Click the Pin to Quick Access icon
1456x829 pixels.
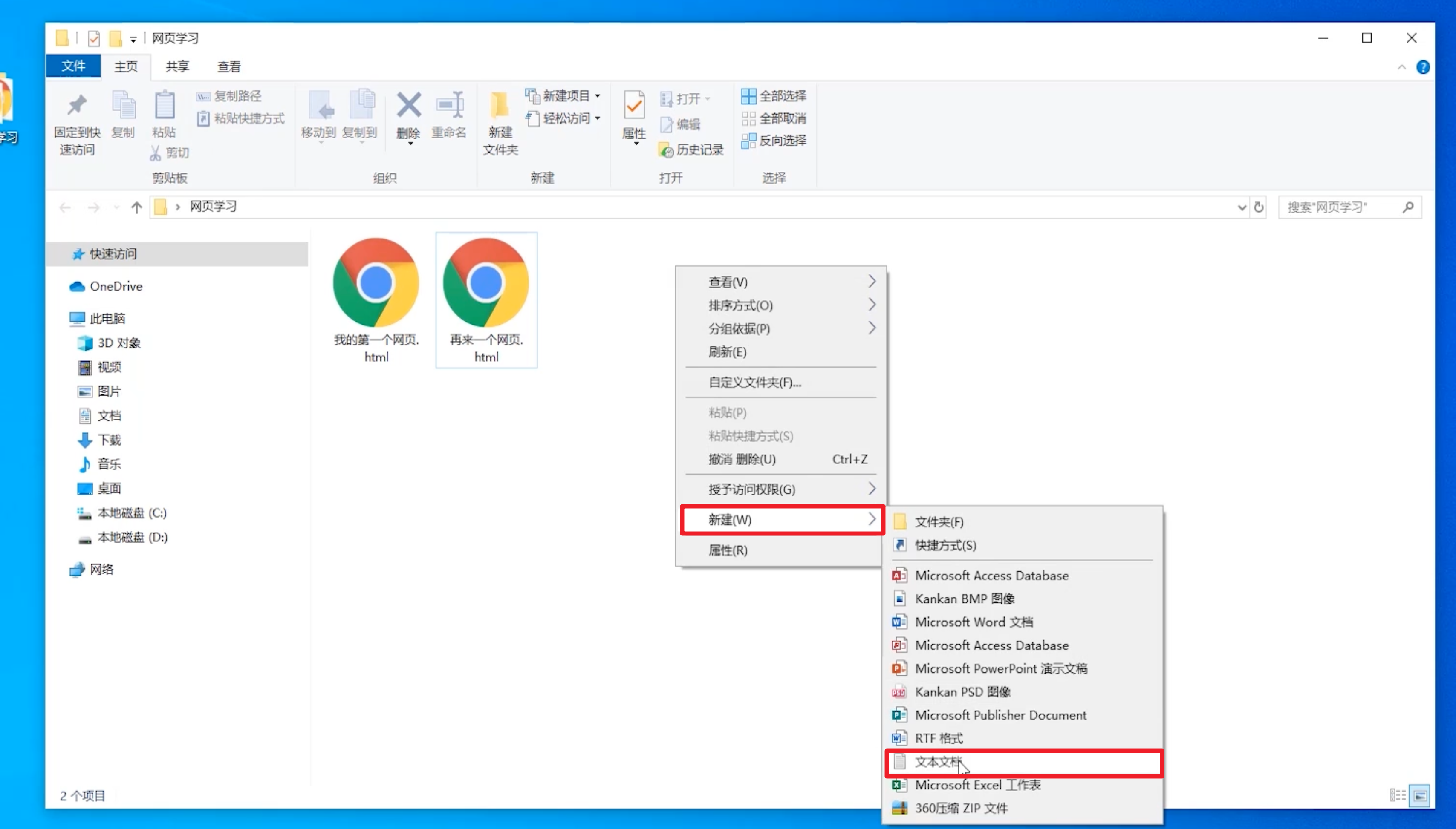coord(77,106)
